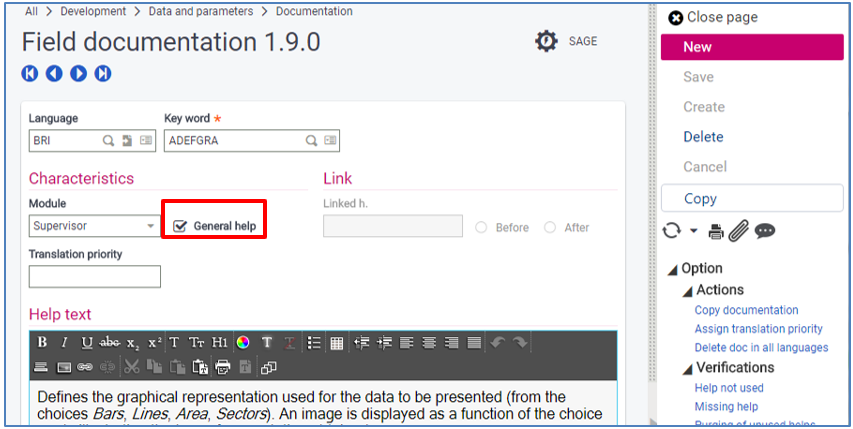This screenshot has height=429, width=853.
Task: Insert a table in help text
Action: [x=337, y=342]
